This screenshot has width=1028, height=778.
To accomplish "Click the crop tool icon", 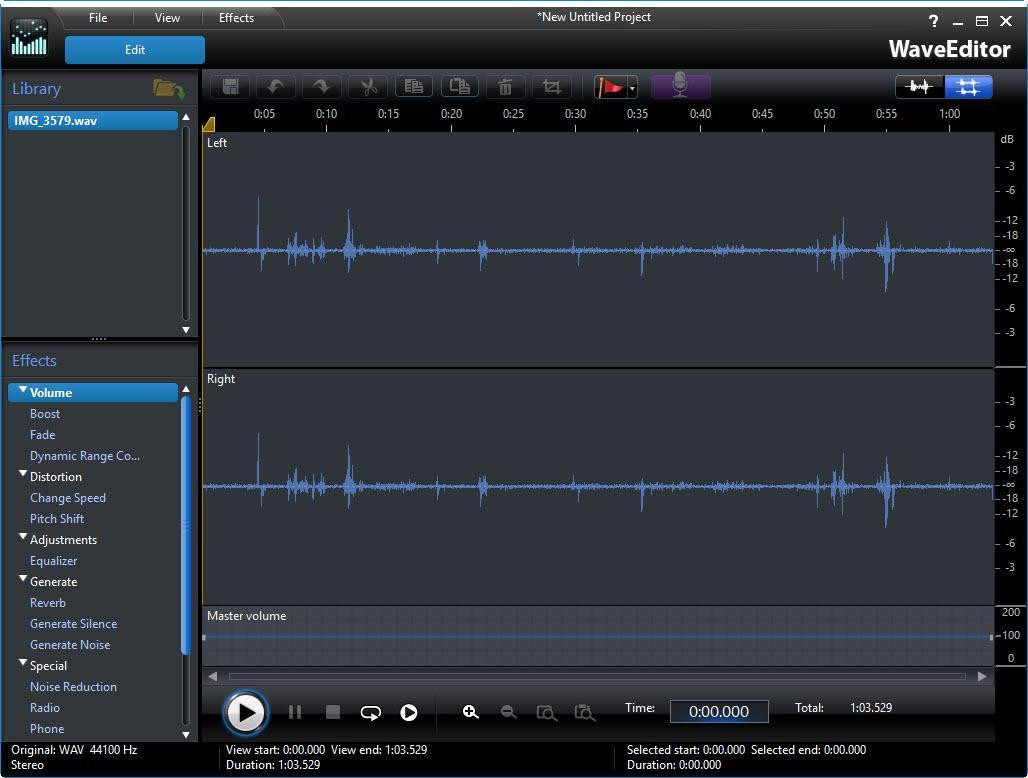I will (551, 87).
